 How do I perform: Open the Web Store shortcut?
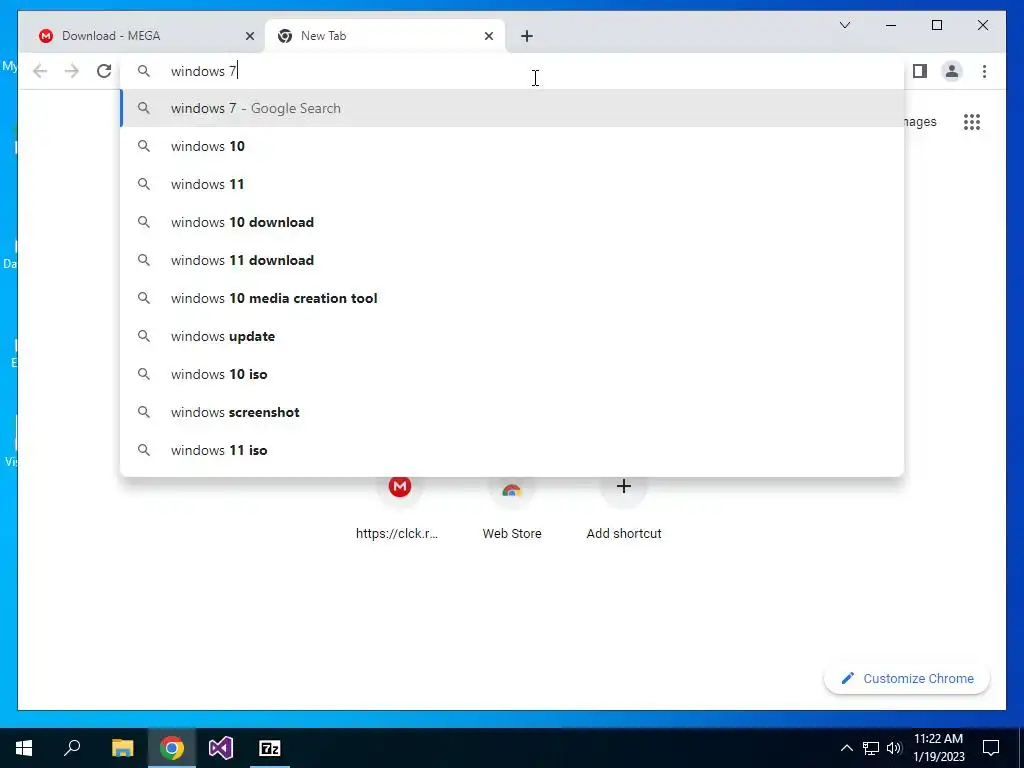512,507
